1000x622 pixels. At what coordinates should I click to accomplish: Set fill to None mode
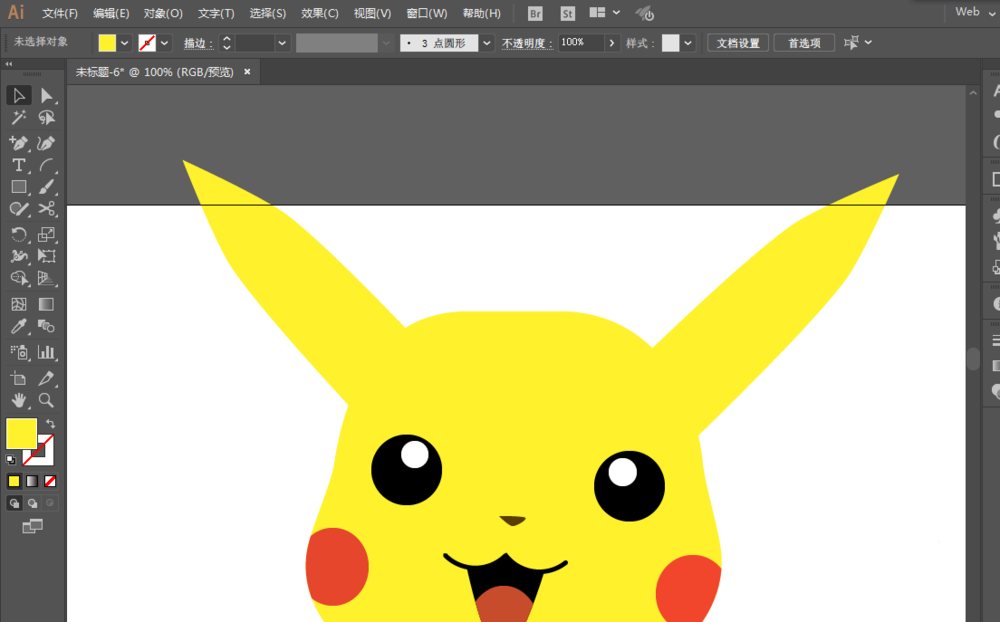[50, 481]
